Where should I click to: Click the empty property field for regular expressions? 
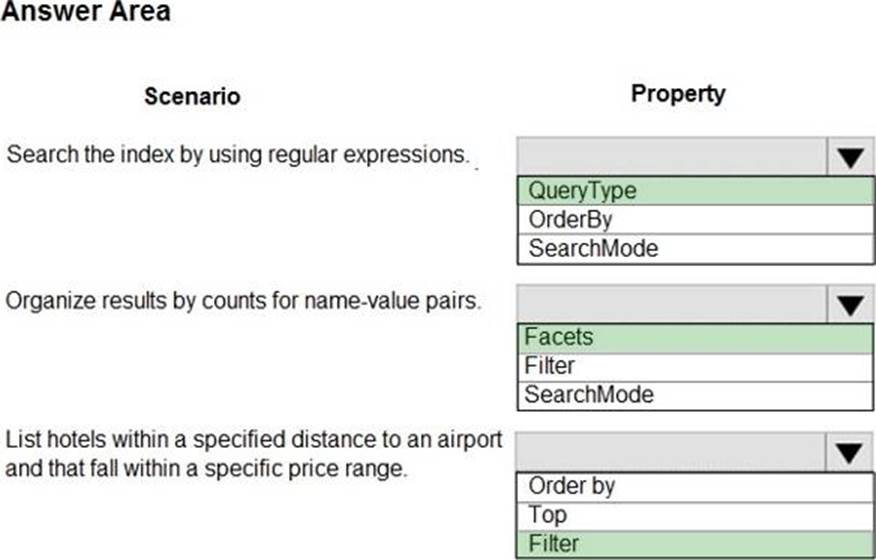click(672, 158)
